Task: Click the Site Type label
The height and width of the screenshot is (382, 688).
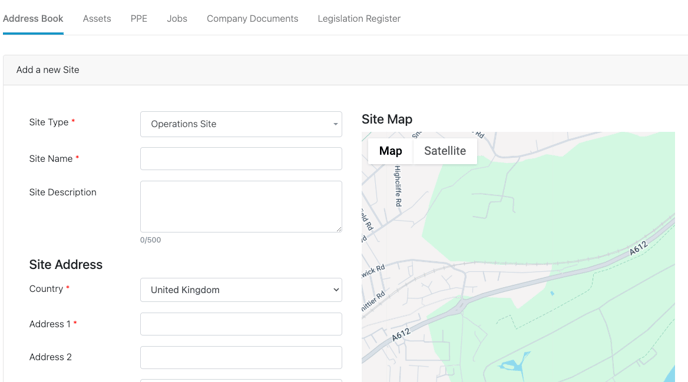Action: pyautogui.click(x=49, y=122)
